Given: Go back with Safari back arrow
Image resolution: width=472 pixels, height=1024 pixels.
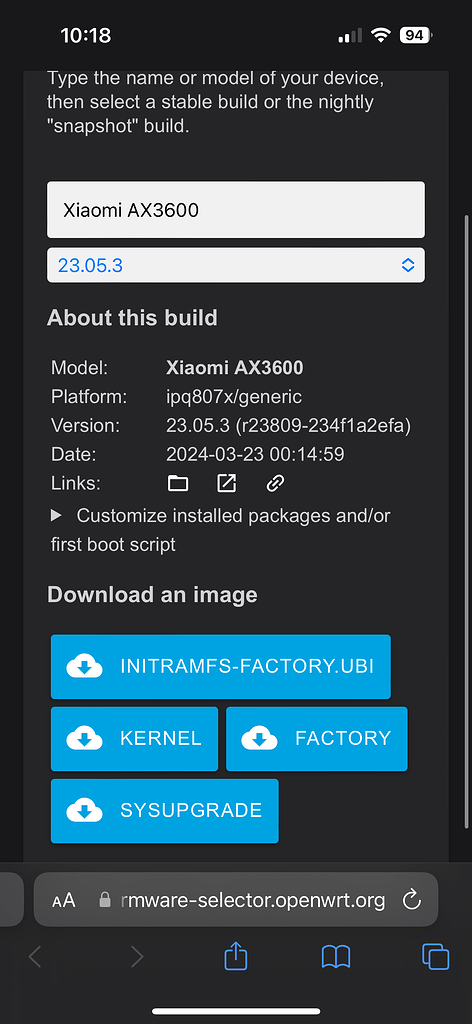Looking at the screenshot, I should pyautogui.click(x=35, y=957).
